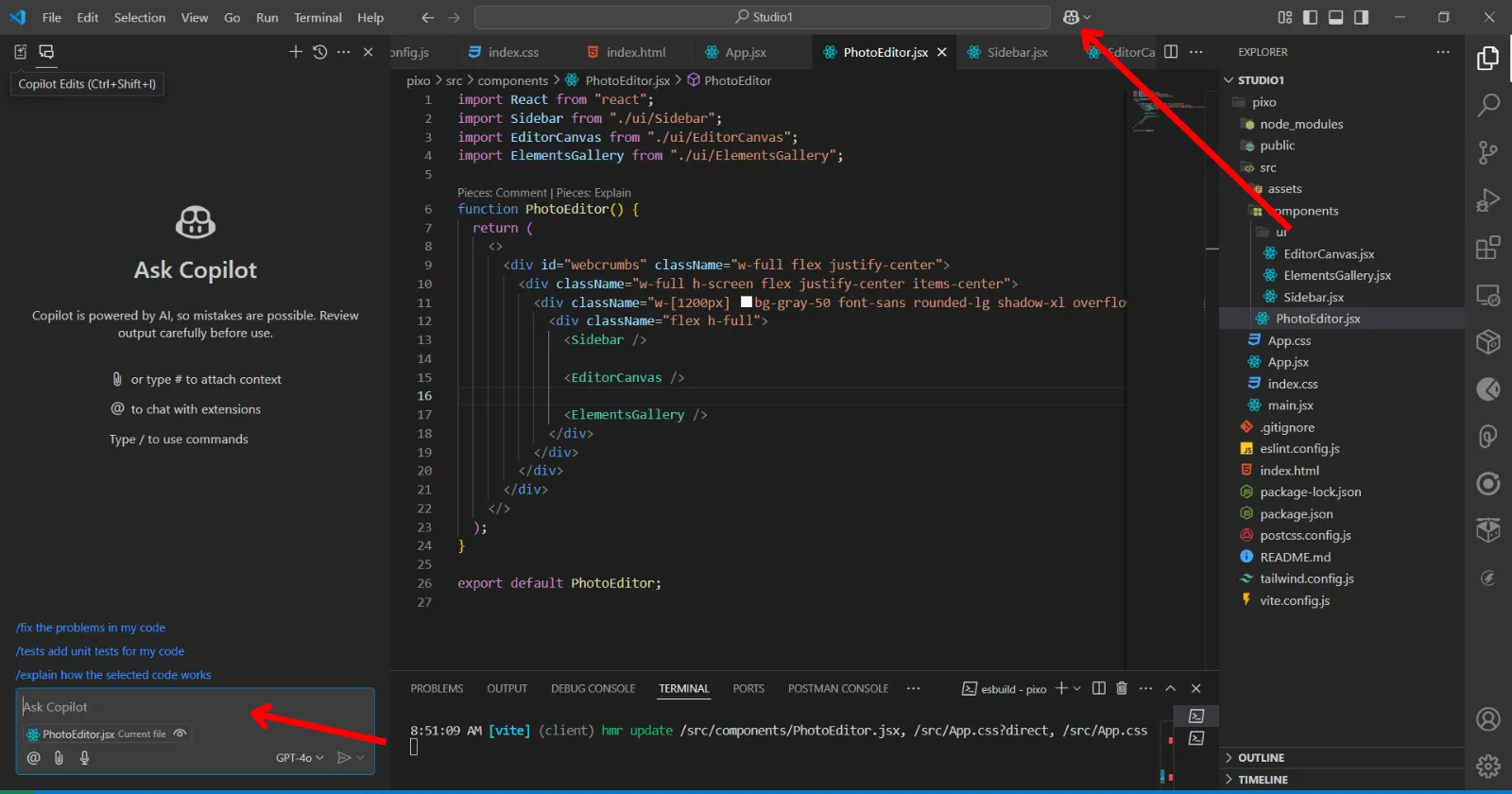Open the Explorer activity bar icon

point(1488,59)
